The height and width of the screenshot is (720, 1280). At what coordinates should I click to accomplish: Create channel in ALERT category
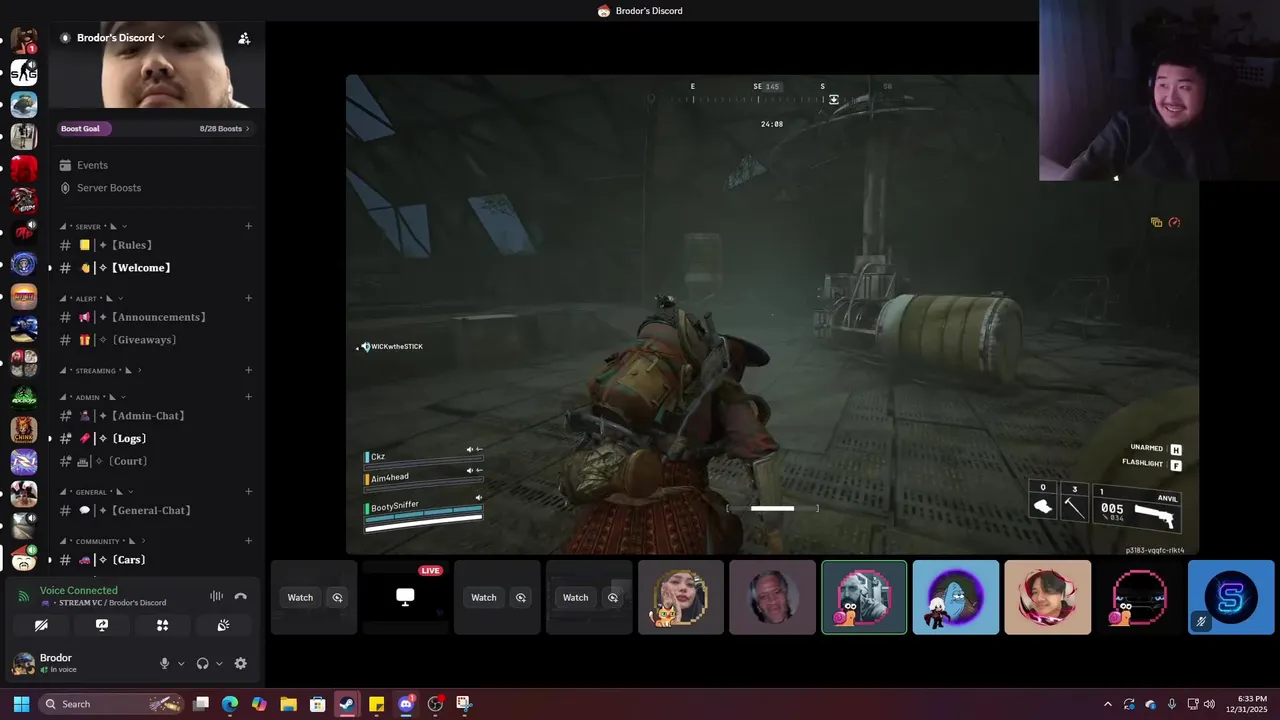click(x=248, y=298)
